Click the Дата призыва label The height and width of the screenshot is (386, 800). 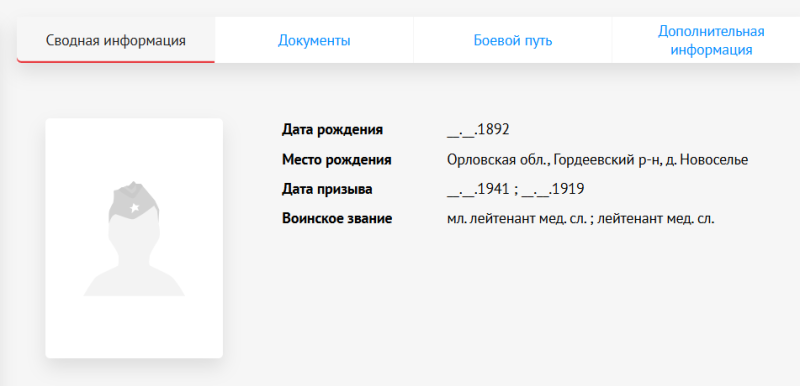[327, 189]
